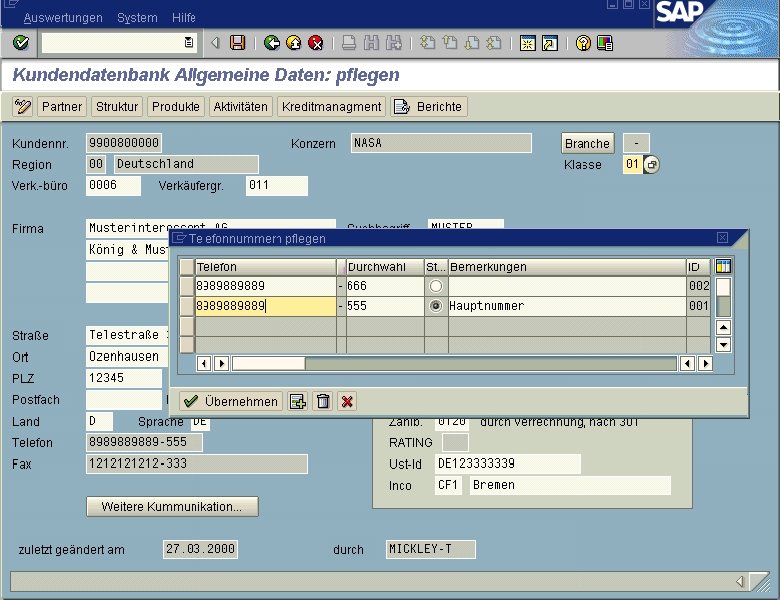The image size is (780, 600).
Task: Cancel with the red X toolbar icon
Action: pyautogui.click(x=315, y=43)
